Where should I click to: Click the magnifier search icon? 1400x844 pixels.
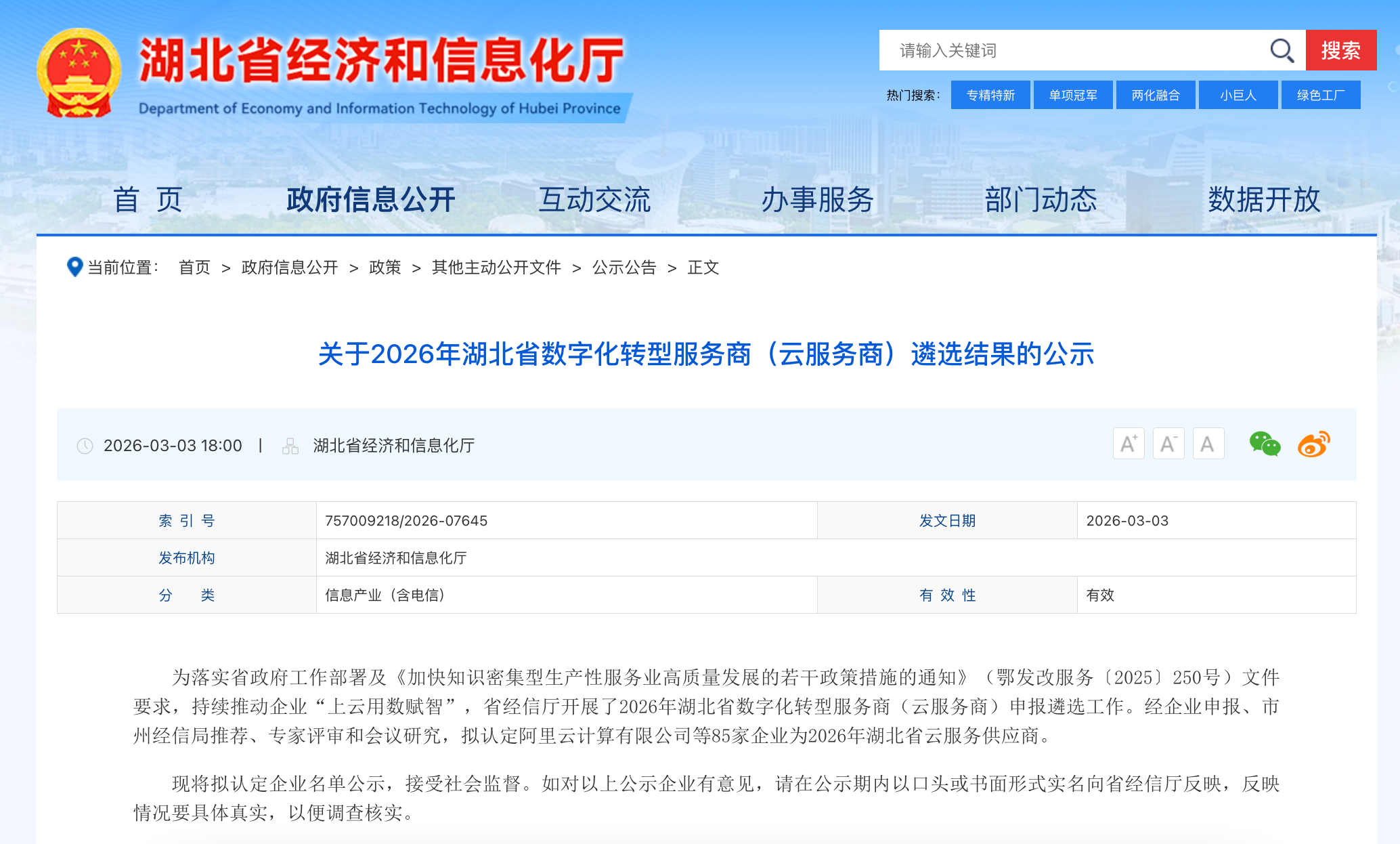1281,50
